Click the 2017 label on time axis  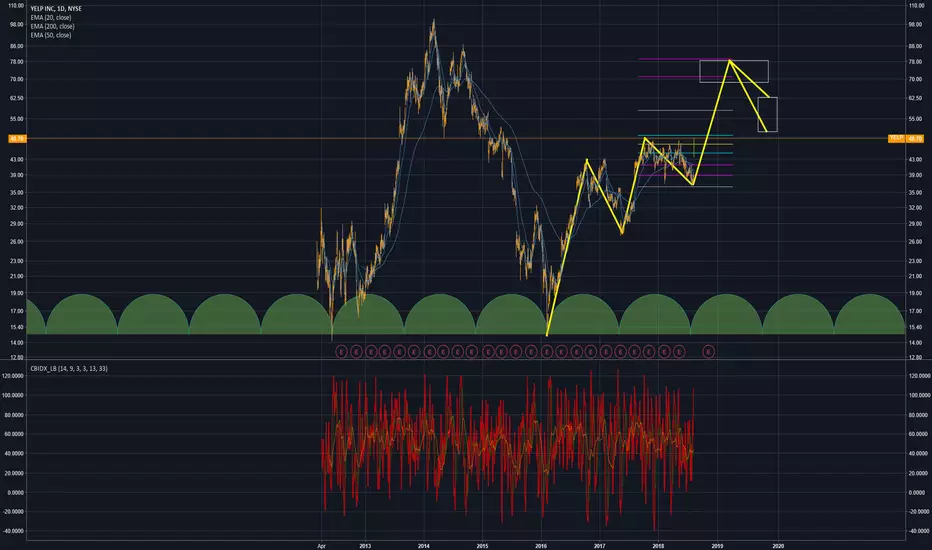(599, 546)
